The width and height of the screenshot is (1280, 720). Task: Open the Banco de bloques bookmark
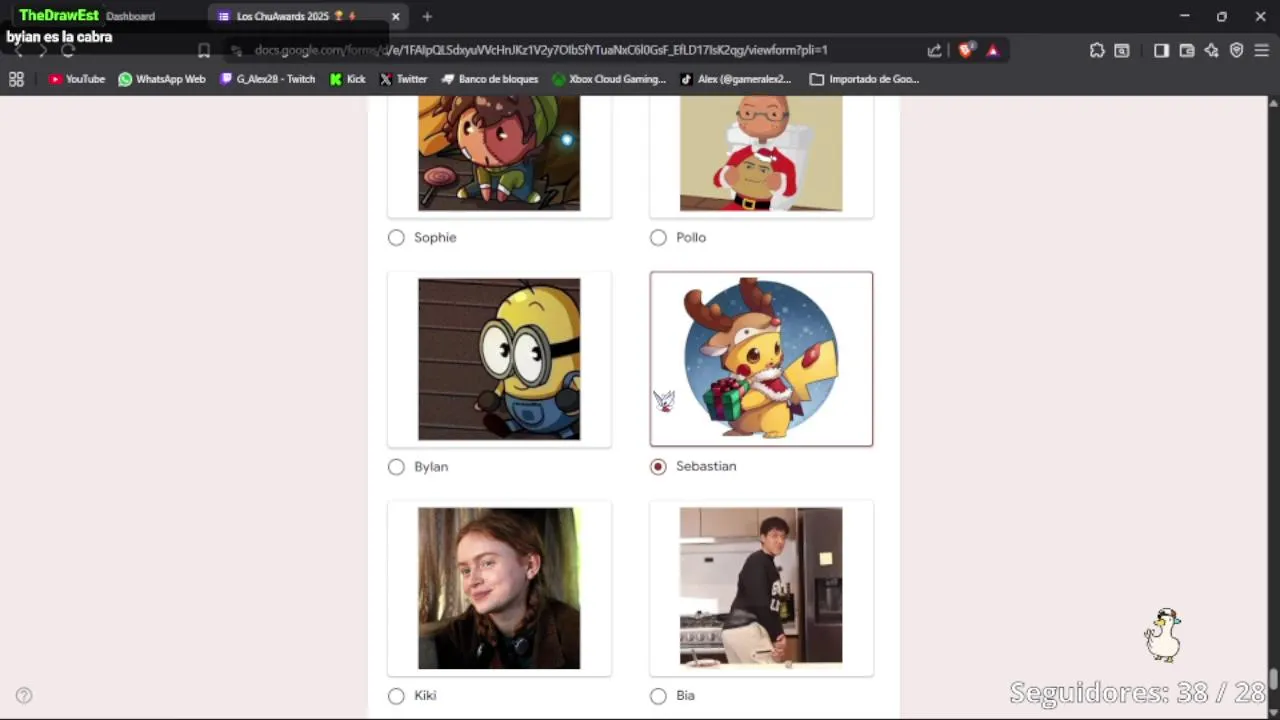[490, 79]
